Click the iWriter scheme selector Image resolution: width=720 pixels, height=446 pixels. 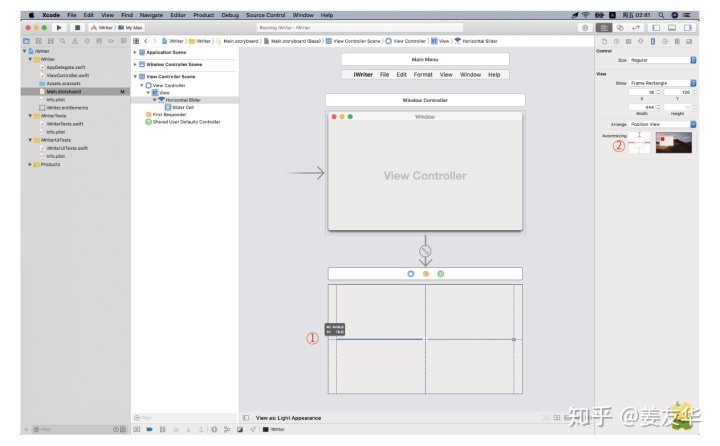[x=102, y=28]
